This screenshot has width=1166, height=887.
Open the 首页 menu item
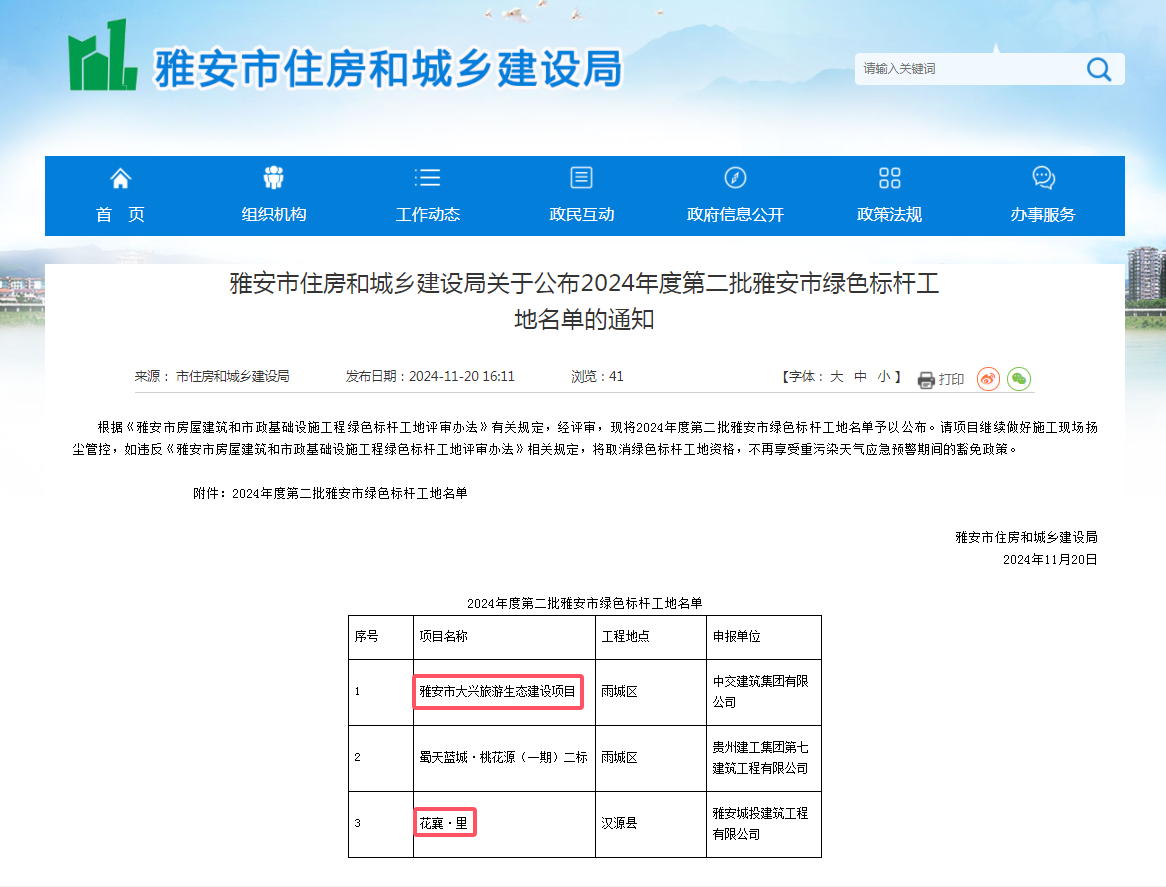click(x=120, y=215)
